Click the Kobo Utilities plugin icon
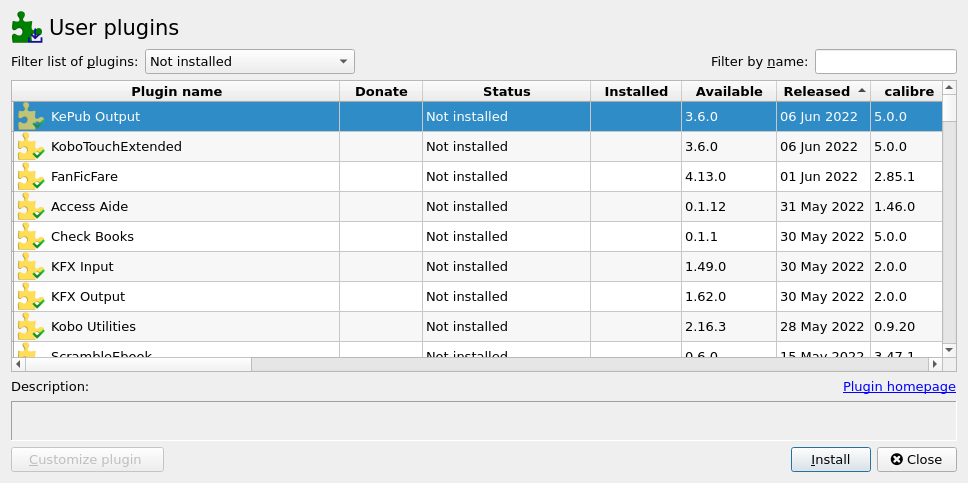This screenshot has height=483, width=968. 30,327
